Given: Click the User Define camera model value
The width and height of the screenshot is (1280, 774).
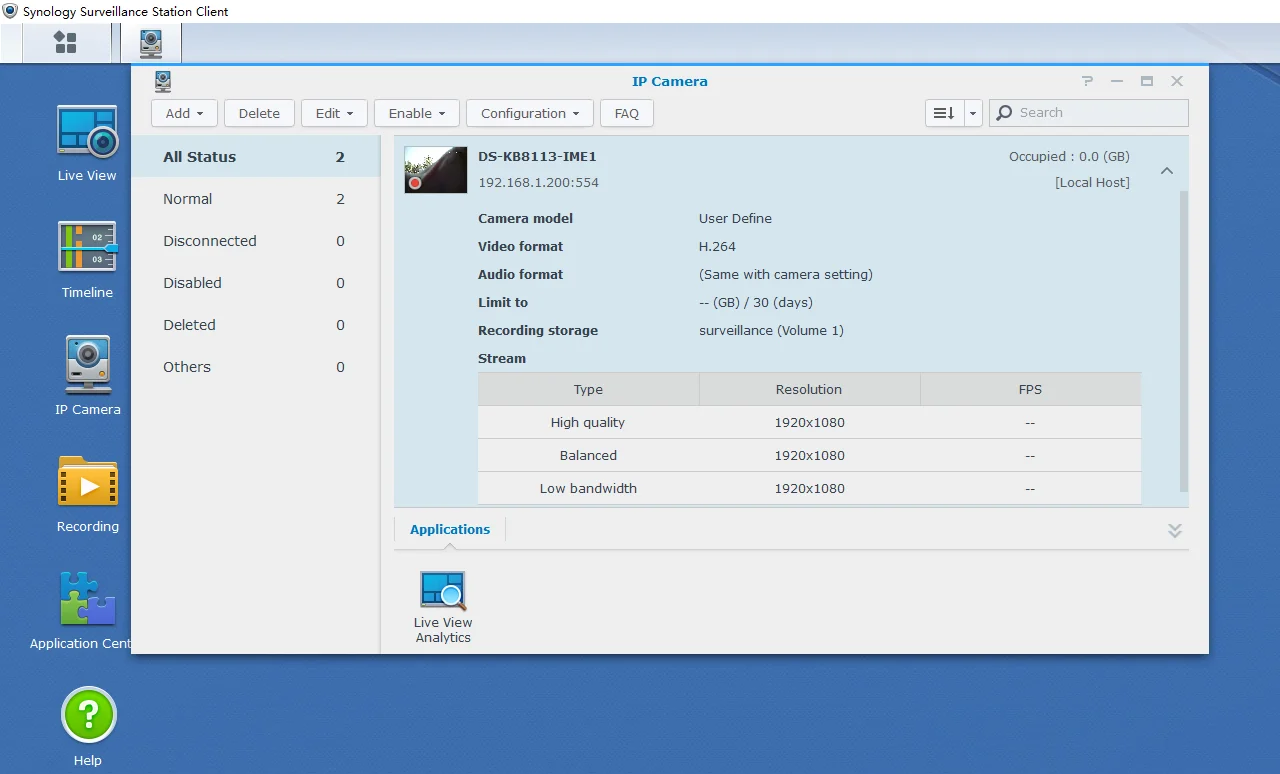Looking at the screenshot, I should pos(735,219).
